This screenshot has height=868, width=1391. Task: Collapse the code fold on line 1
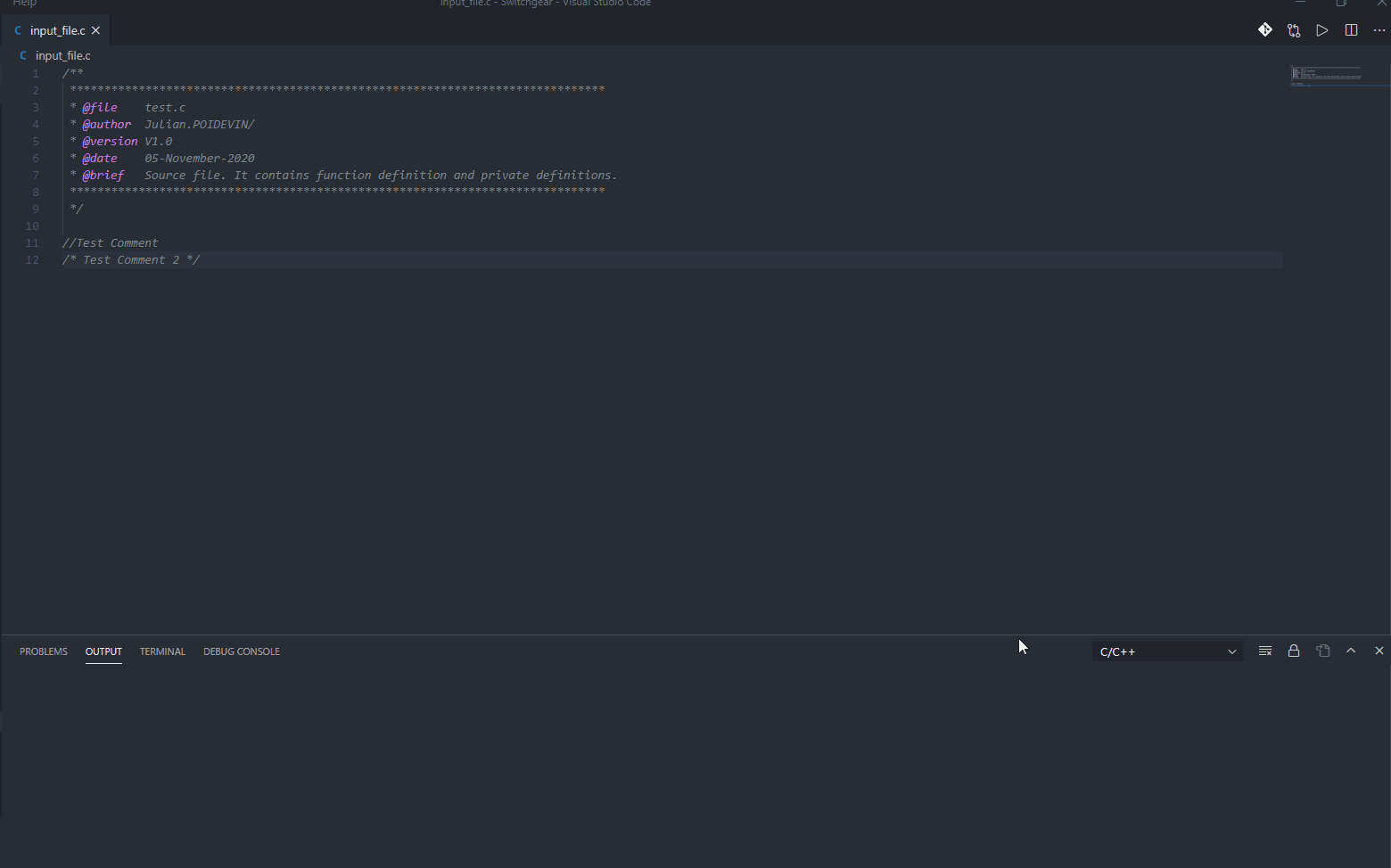(49, 73)
